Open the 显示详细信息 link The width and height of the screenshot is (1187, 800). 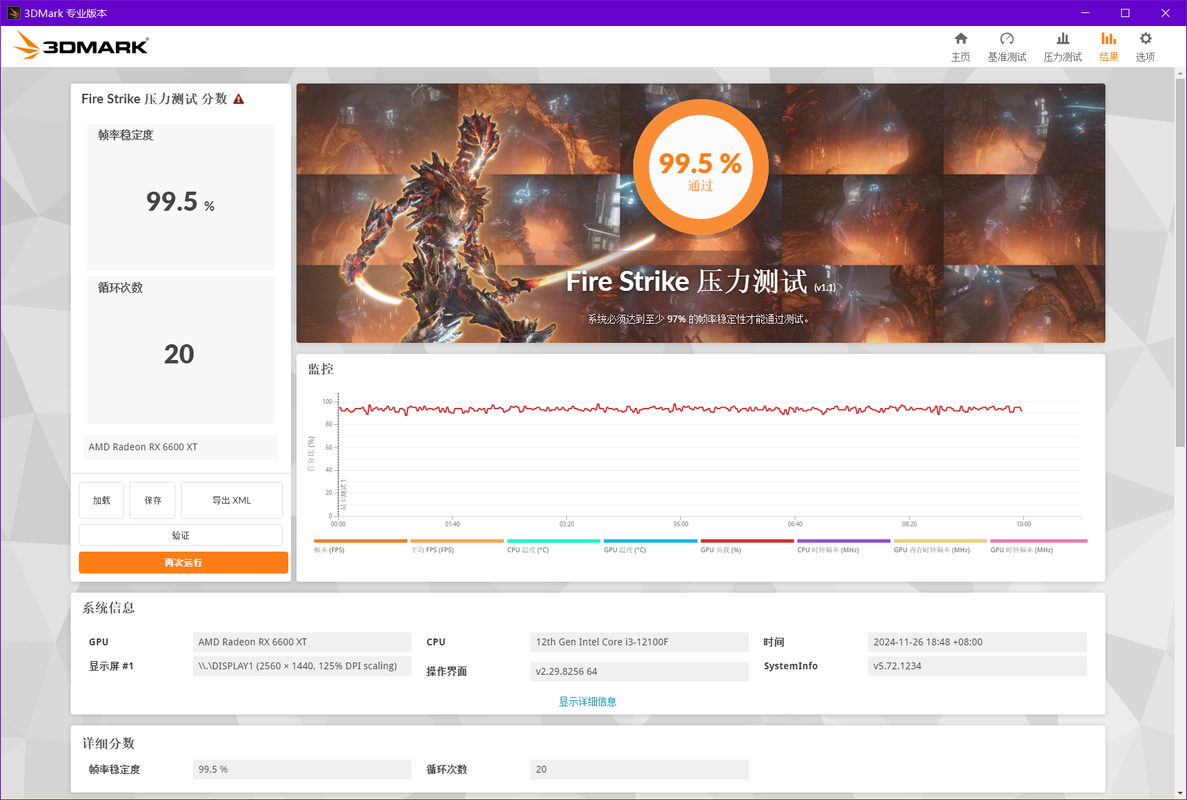click(x=587, y=702)
